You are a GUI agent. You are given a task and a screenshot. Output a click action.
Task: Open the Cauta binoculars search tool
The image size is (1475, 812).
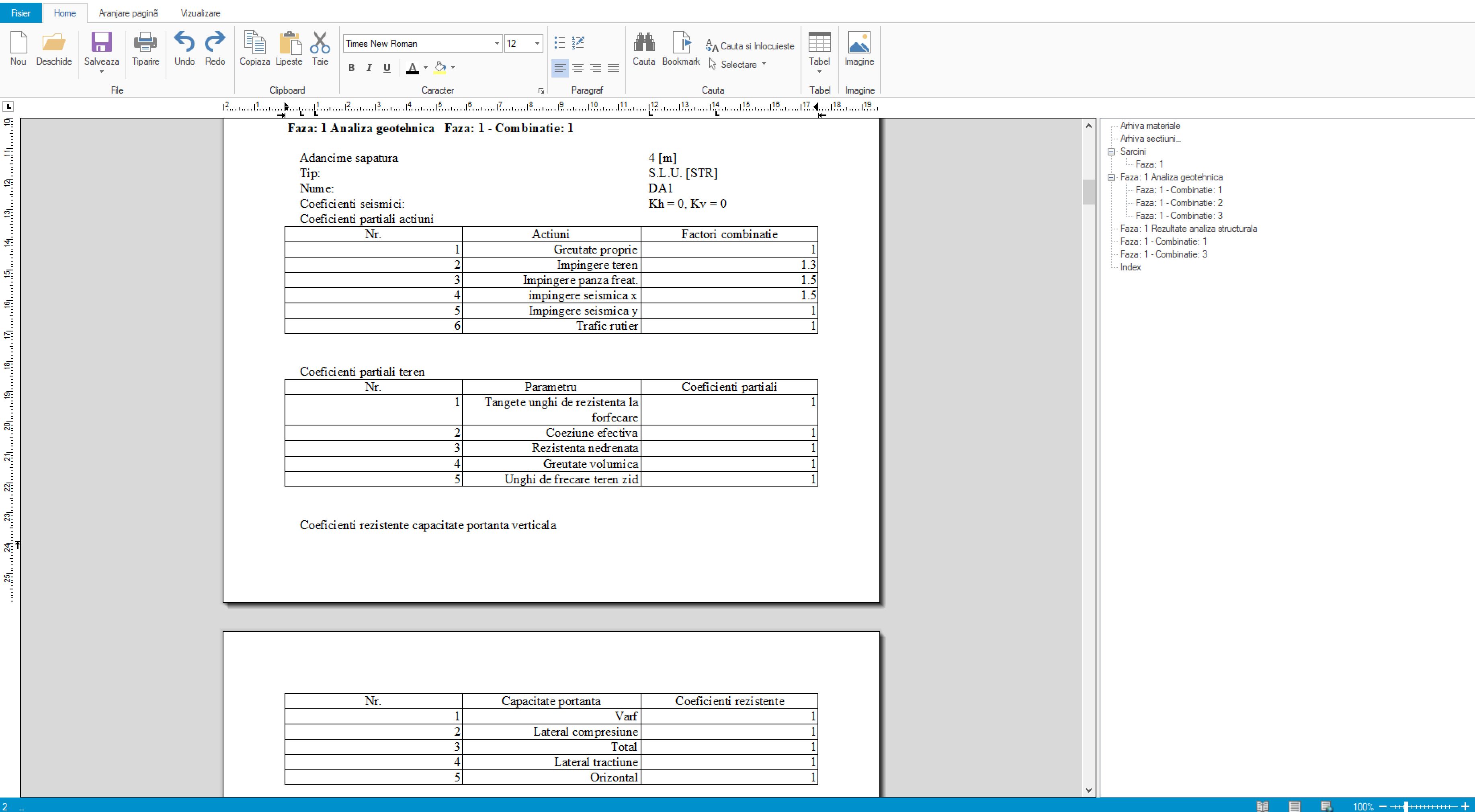coord(643,43)
